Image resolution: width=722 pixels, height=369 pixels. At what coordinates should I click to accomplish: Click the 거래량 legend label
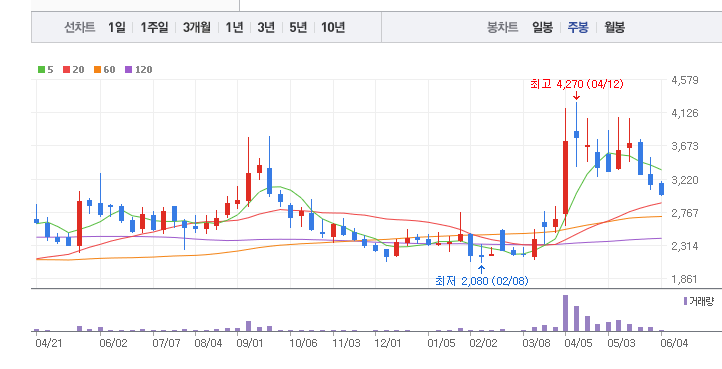[701, 301]
